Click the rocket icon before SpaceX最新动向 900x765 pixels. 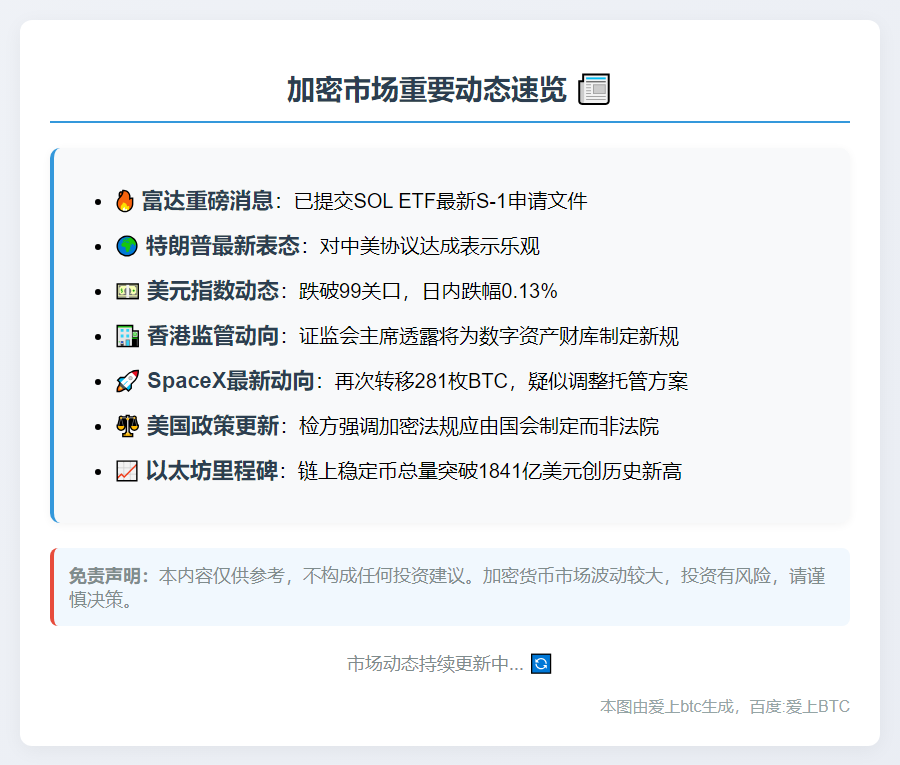click(127, 381)
